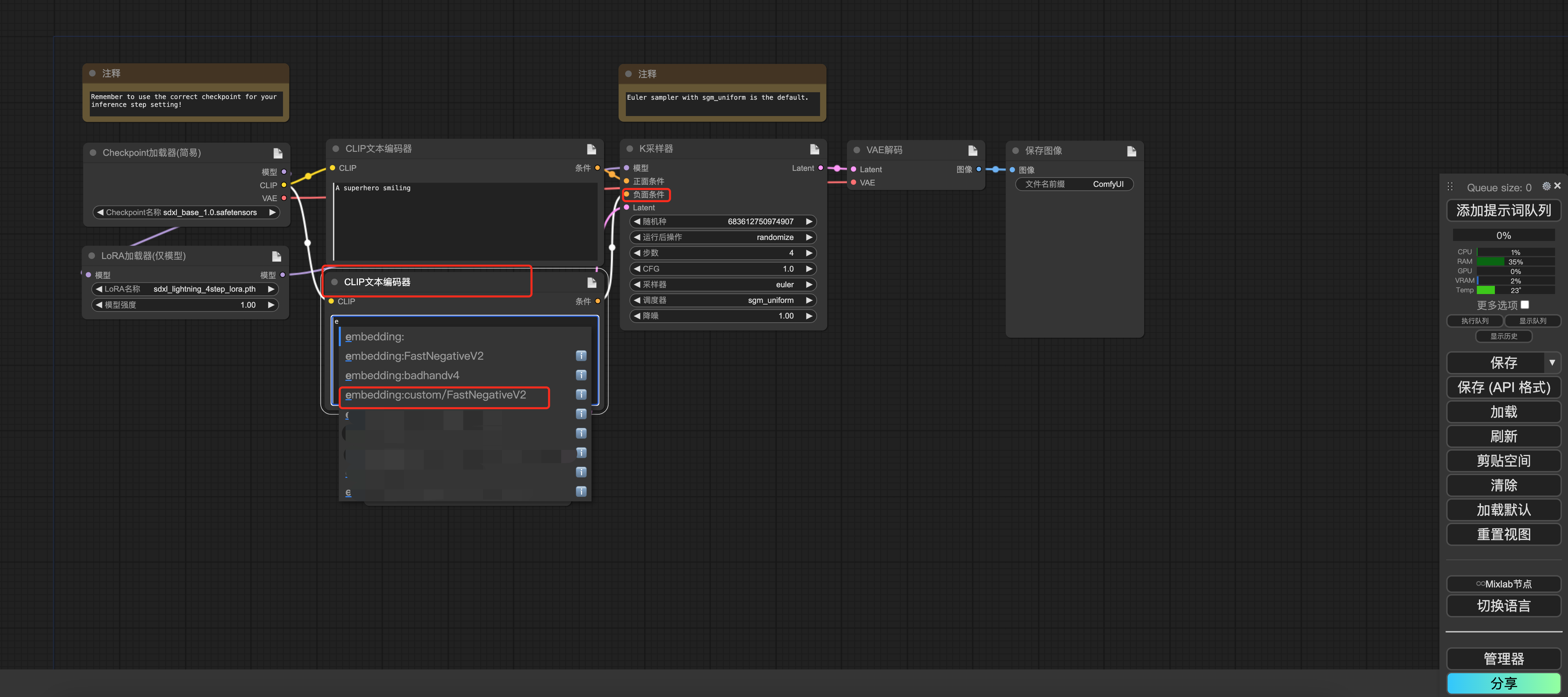1568x697 pixels.
Task: Click the document icon on 保存图像 node
Action: [1131, 150]
